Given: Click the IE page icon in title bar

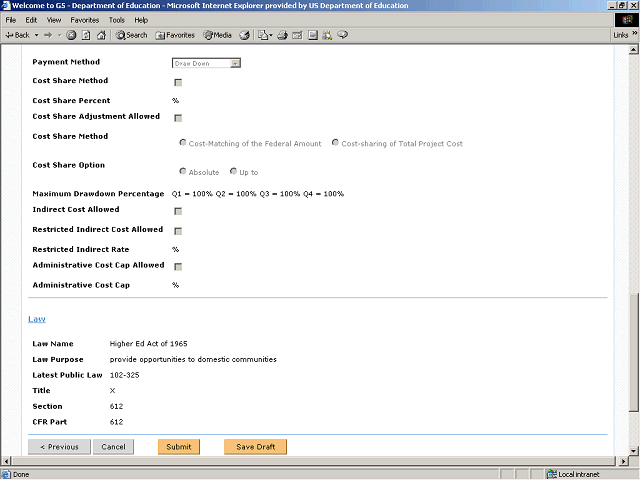Looking at the screenshot, I should pos(6,5).
